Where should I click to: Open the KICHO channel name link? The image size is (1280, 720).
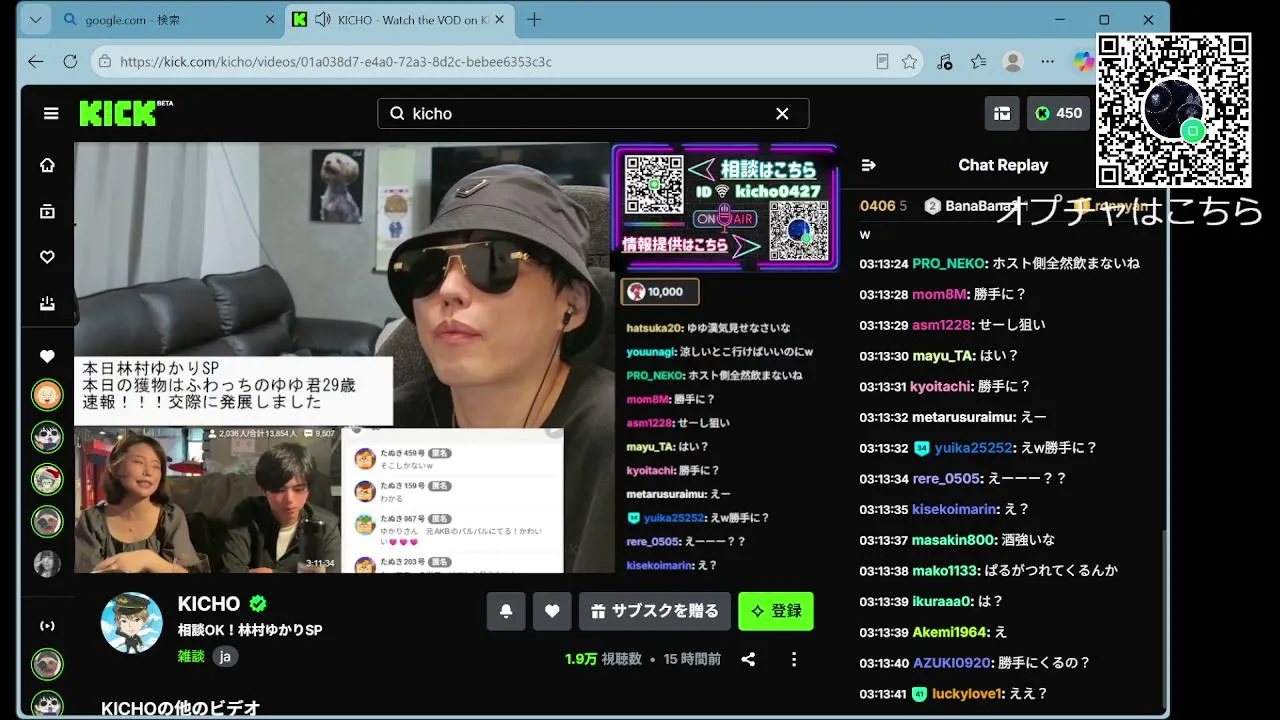tap(209, 604)
